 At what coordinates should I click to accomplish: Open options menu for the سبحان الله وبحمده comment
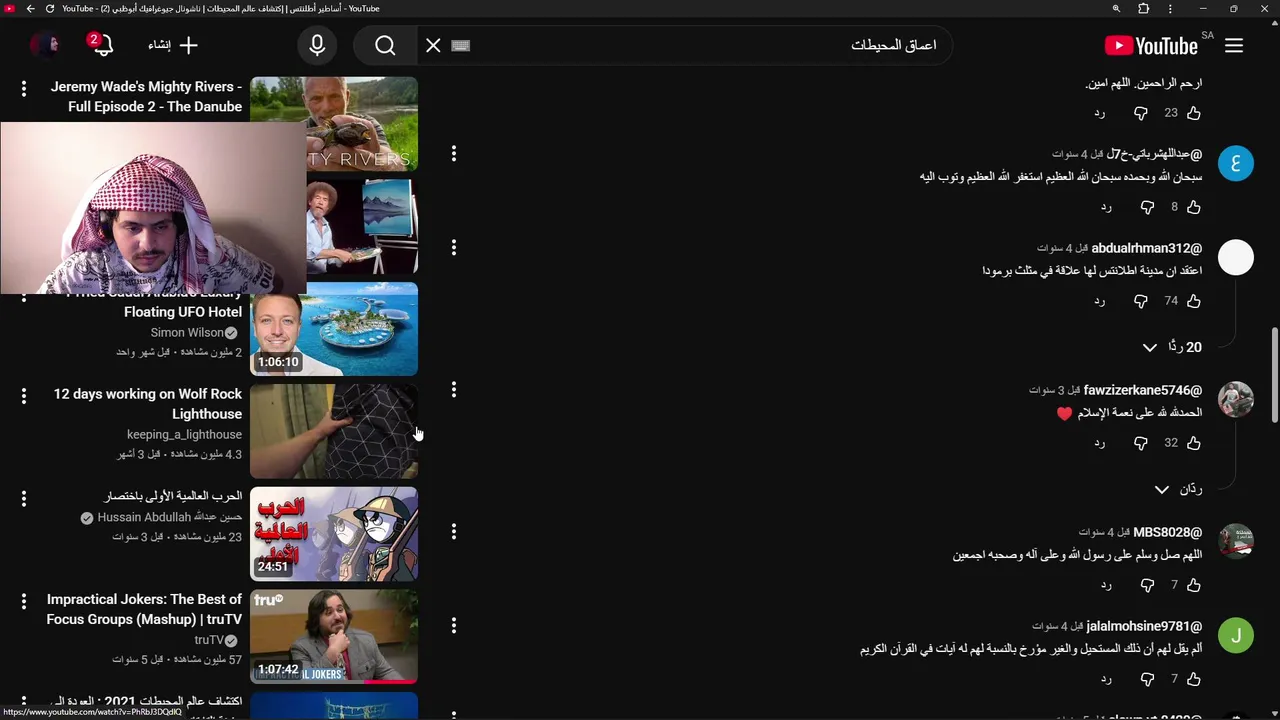tap(454, 154)
